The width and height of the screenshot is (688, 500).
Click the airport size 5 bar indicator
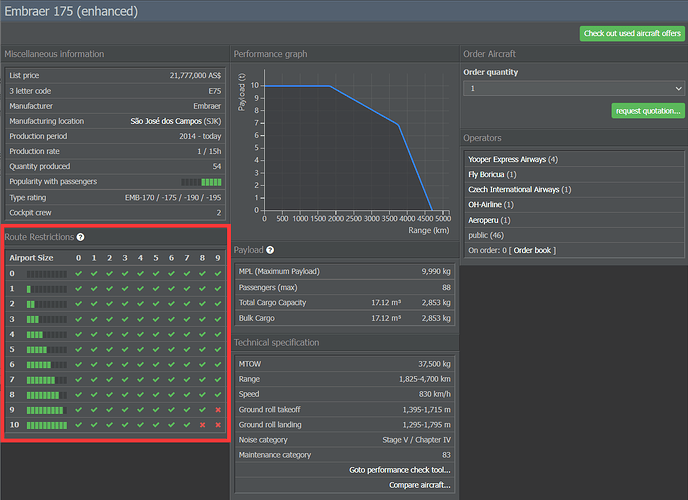click(x=47, y=350)
